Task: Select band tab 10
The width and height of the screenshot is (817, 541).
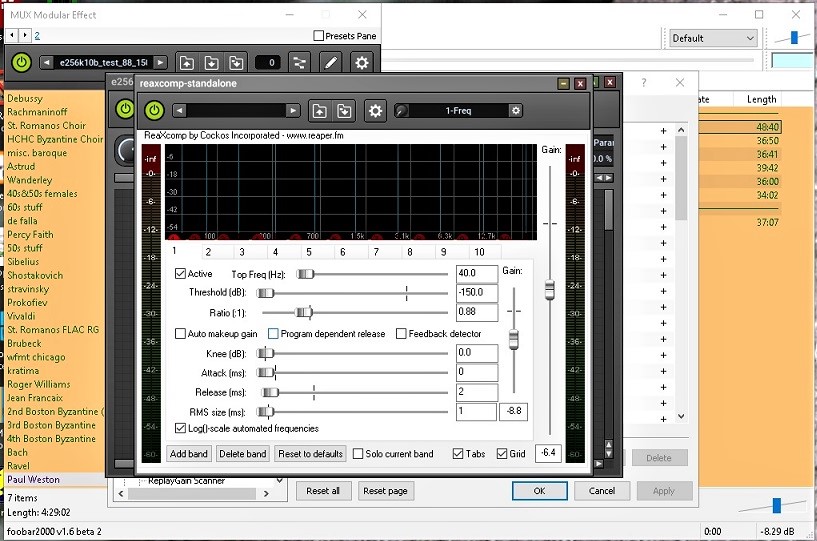Action: click(x=479, y=252)
